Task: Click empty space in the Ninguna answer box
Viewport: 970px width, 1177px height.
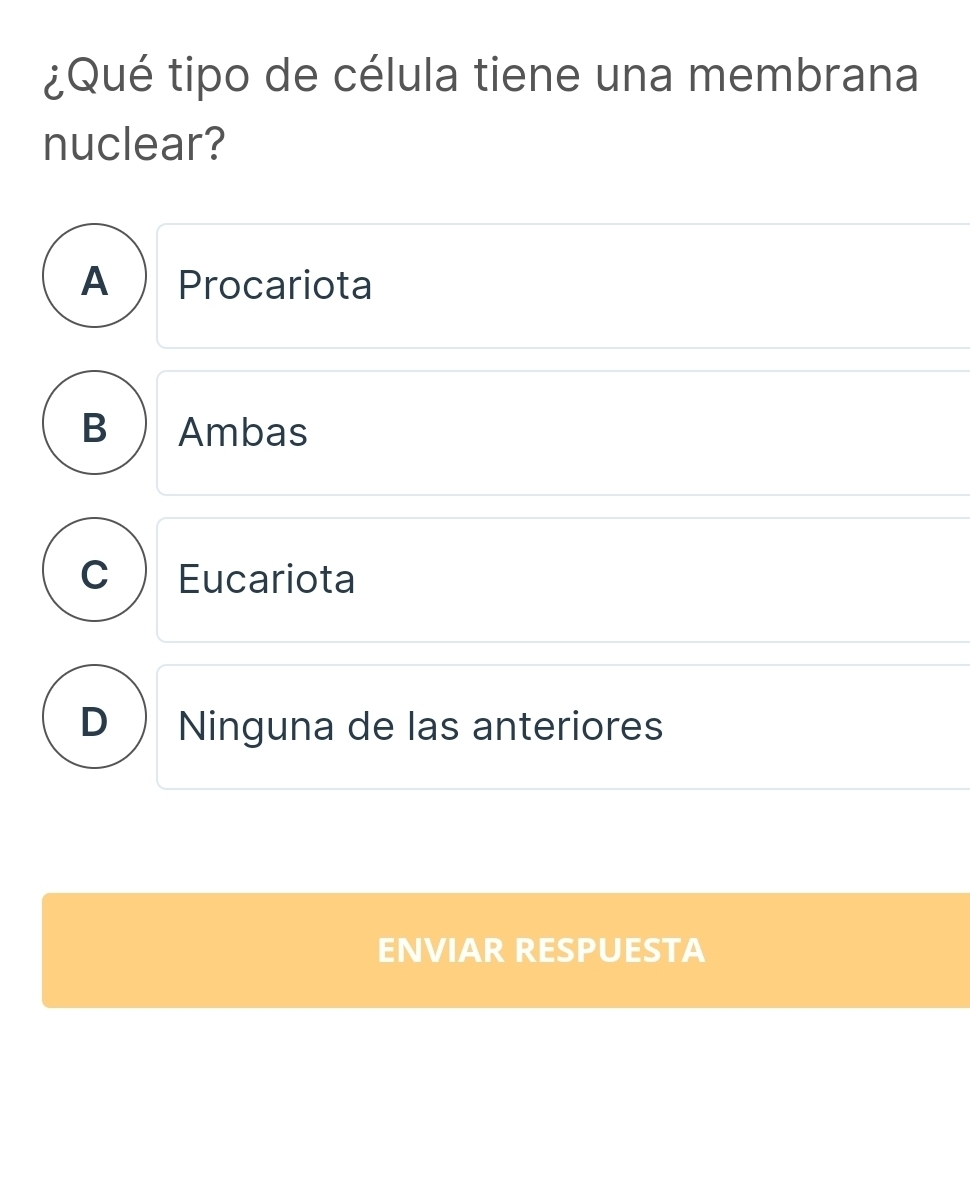Action: (x=820, y=727)
